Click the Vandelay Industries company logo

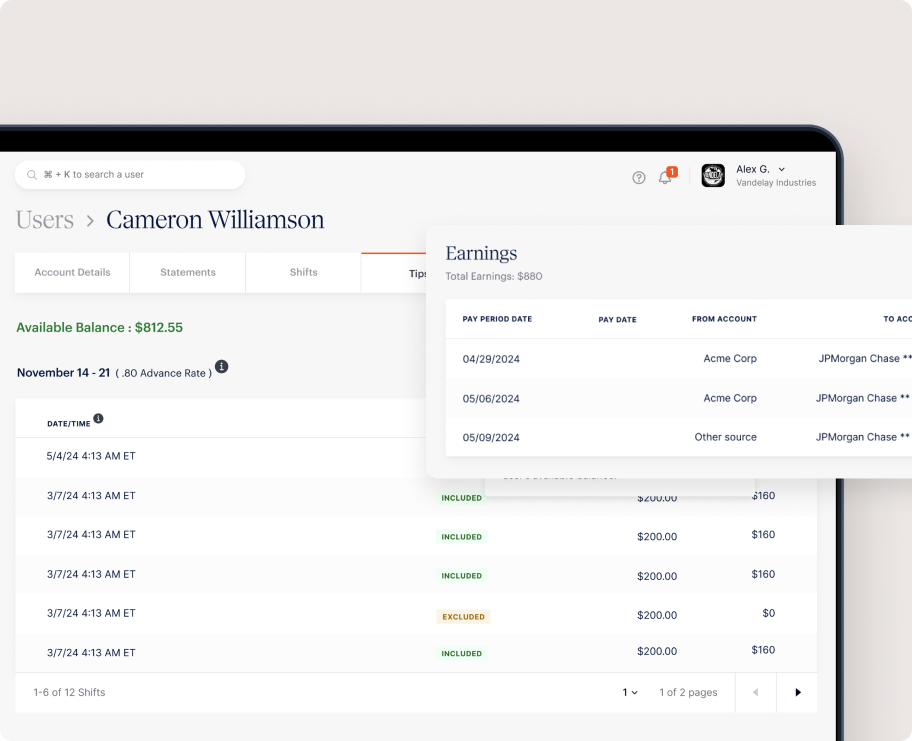[x=713, y=176]
